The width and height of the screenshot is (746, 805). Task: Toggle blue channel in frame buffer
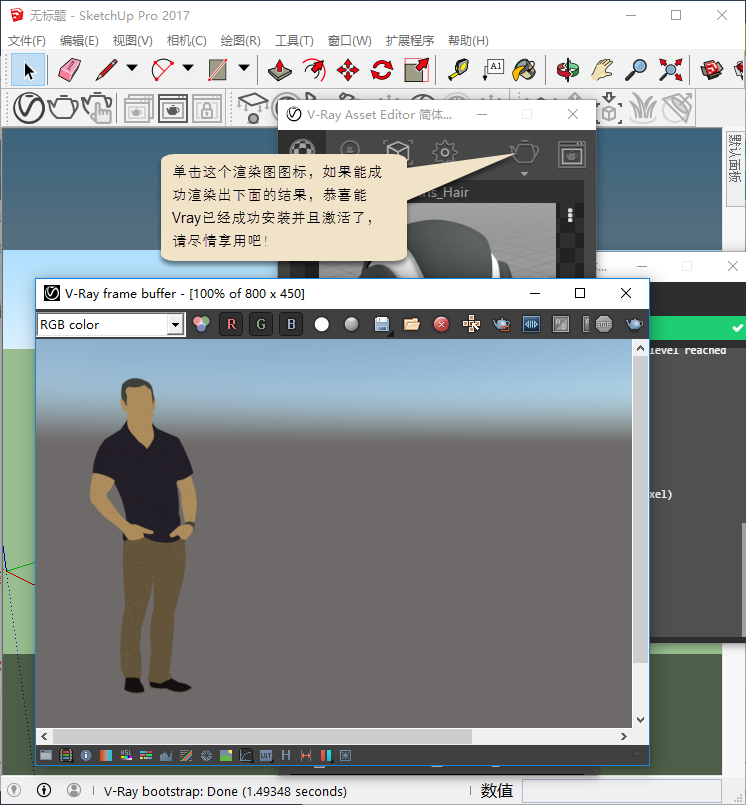point(291,324)
